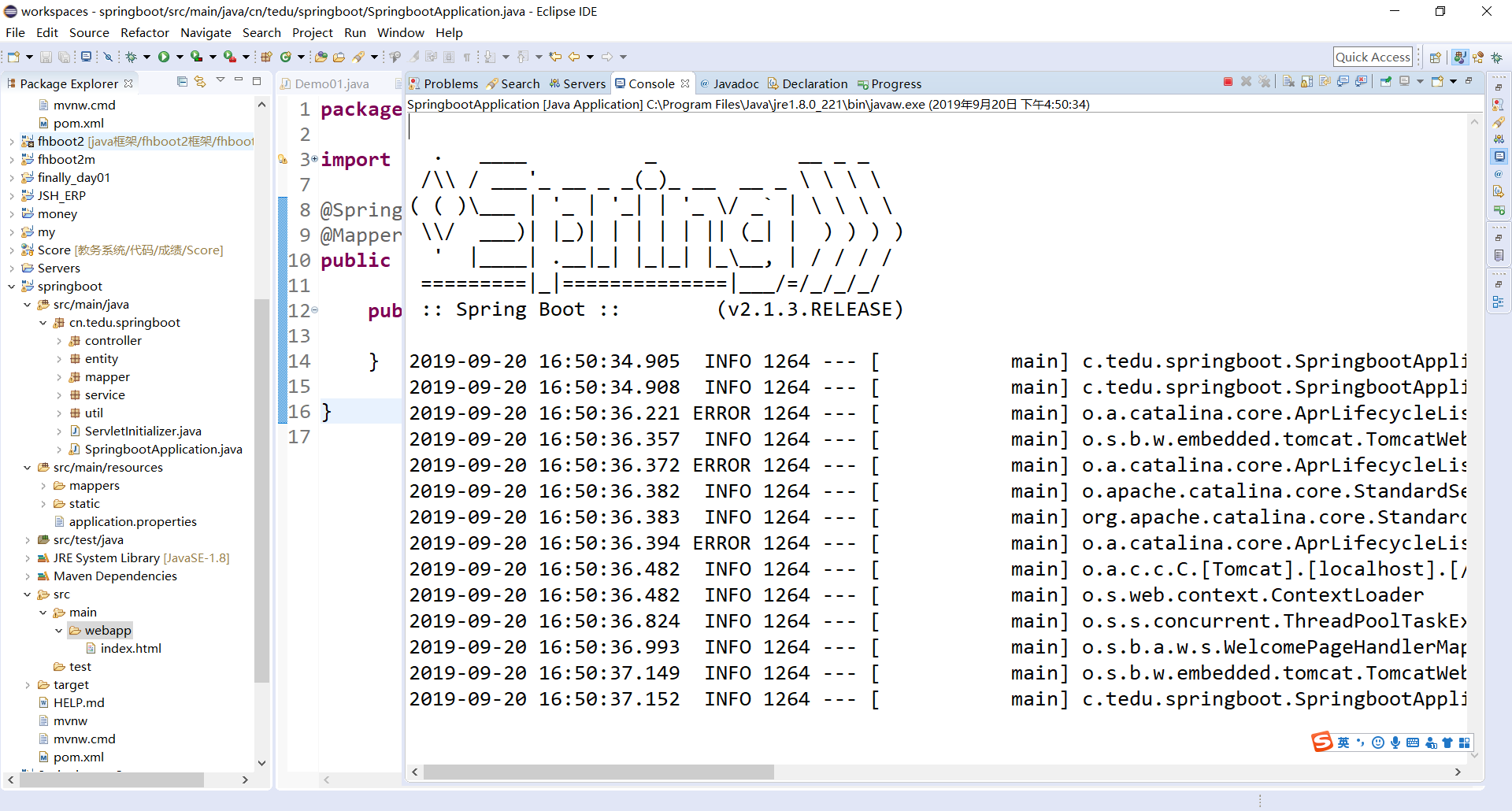Image resolution: width=1512 pixels, height=811 pixels.
Task: Collapse All in Package Explorer
Action: (x=182, y=81)
